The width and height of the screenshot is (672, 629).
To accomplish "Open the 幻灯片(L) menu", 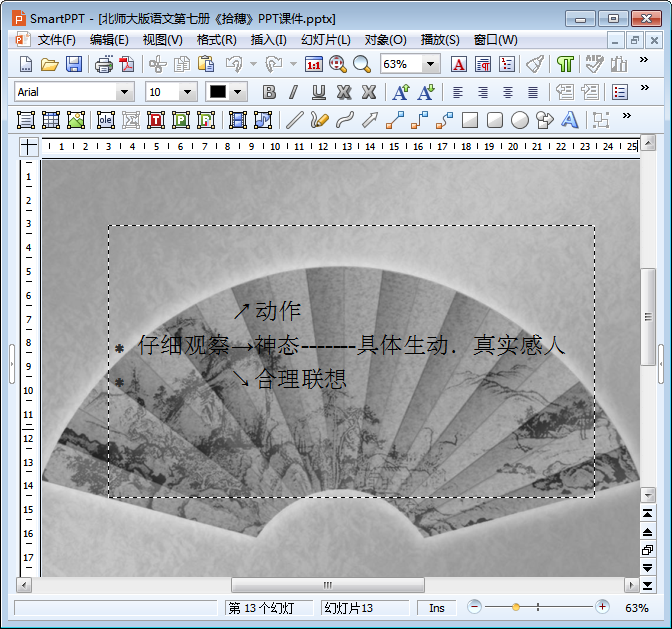I will click(325, 40).
